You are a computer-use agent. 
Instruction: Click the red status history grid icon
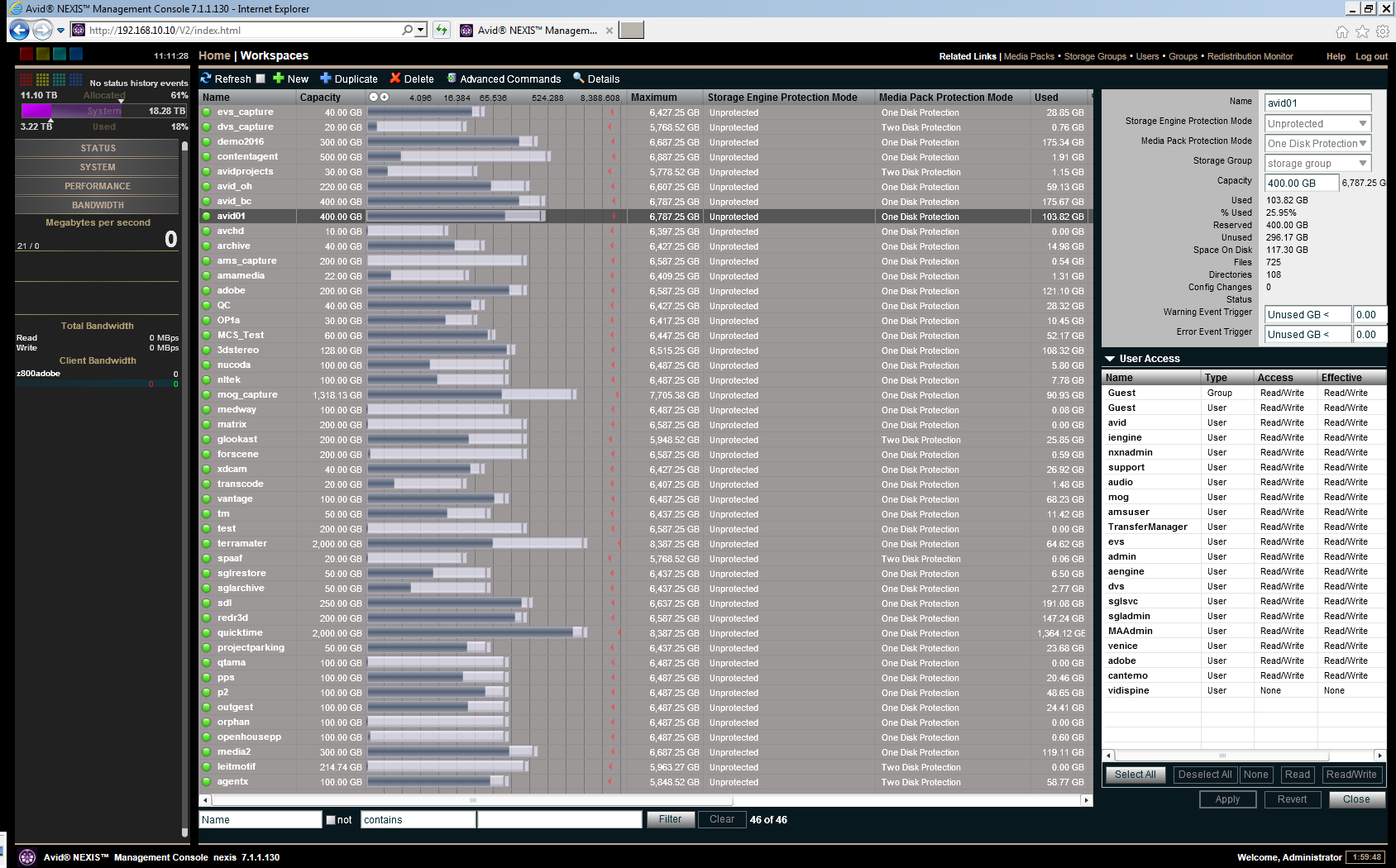point(26,80)
